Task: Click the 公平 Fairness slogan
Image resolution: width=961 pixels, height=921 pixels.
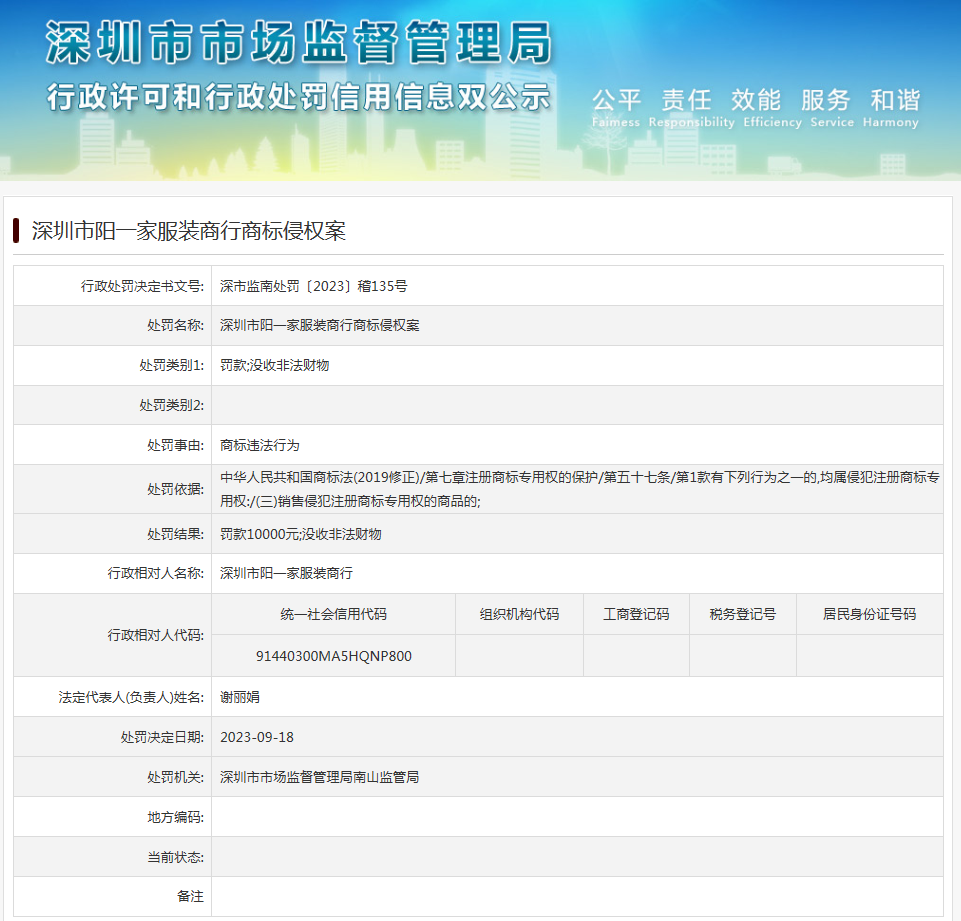Action: pyautogui.click(x=616, y=108)
